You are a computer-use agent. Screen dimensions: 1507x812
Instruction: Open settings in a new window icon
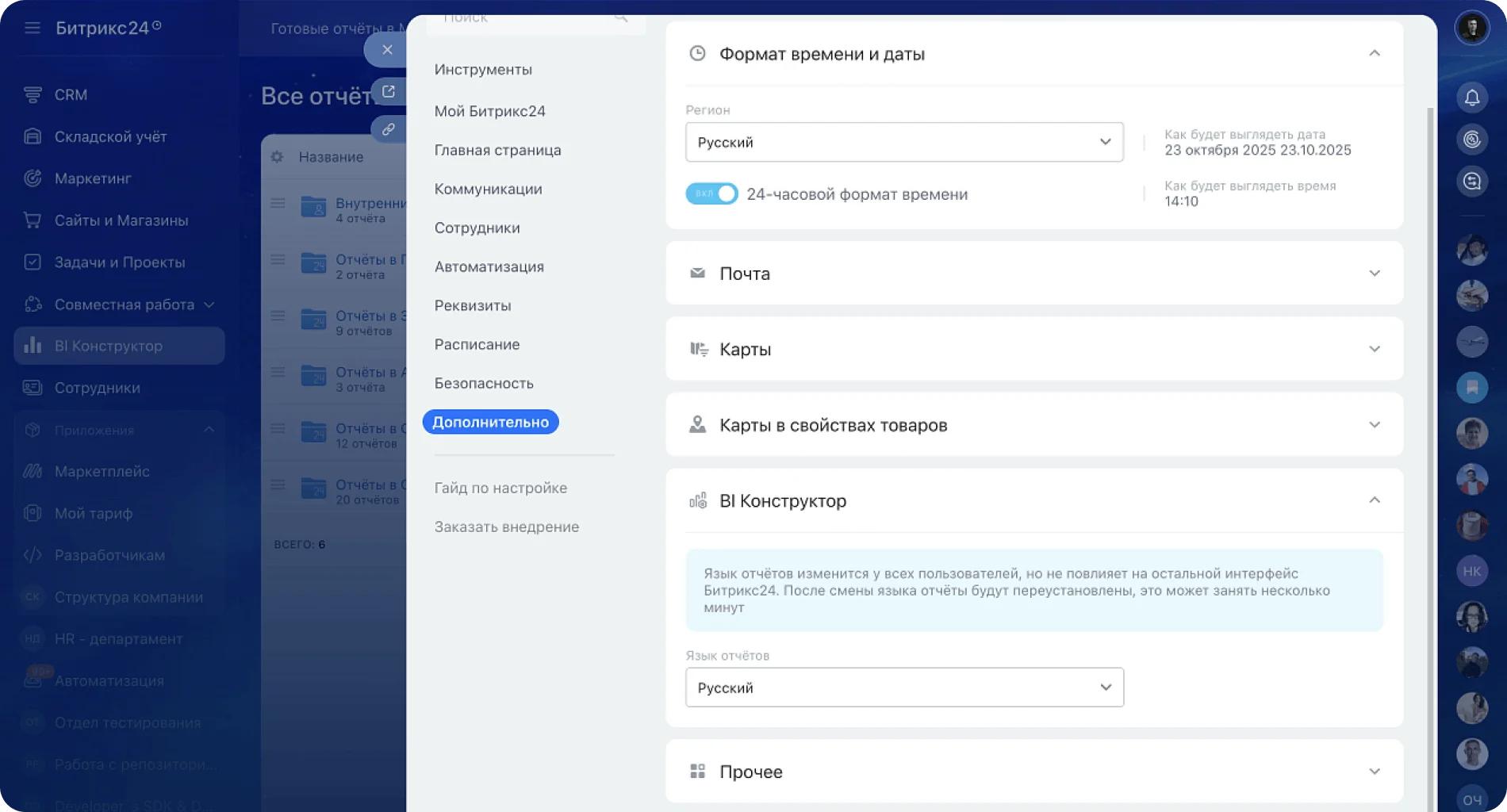(388, 91)
